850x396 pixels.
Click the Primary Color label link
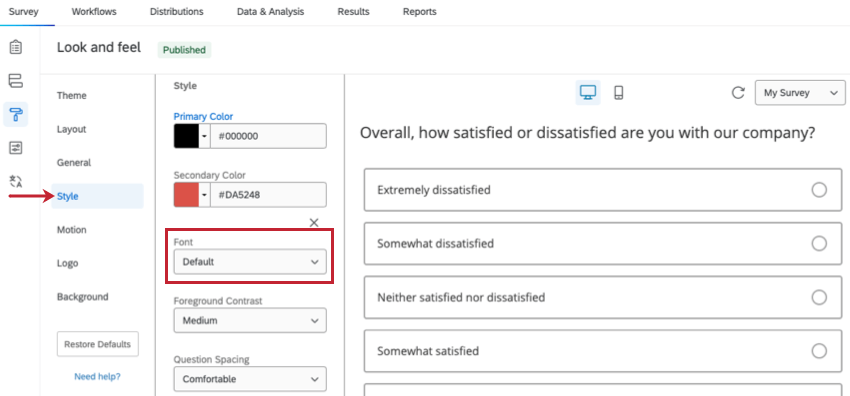click(x=203, y=116)
